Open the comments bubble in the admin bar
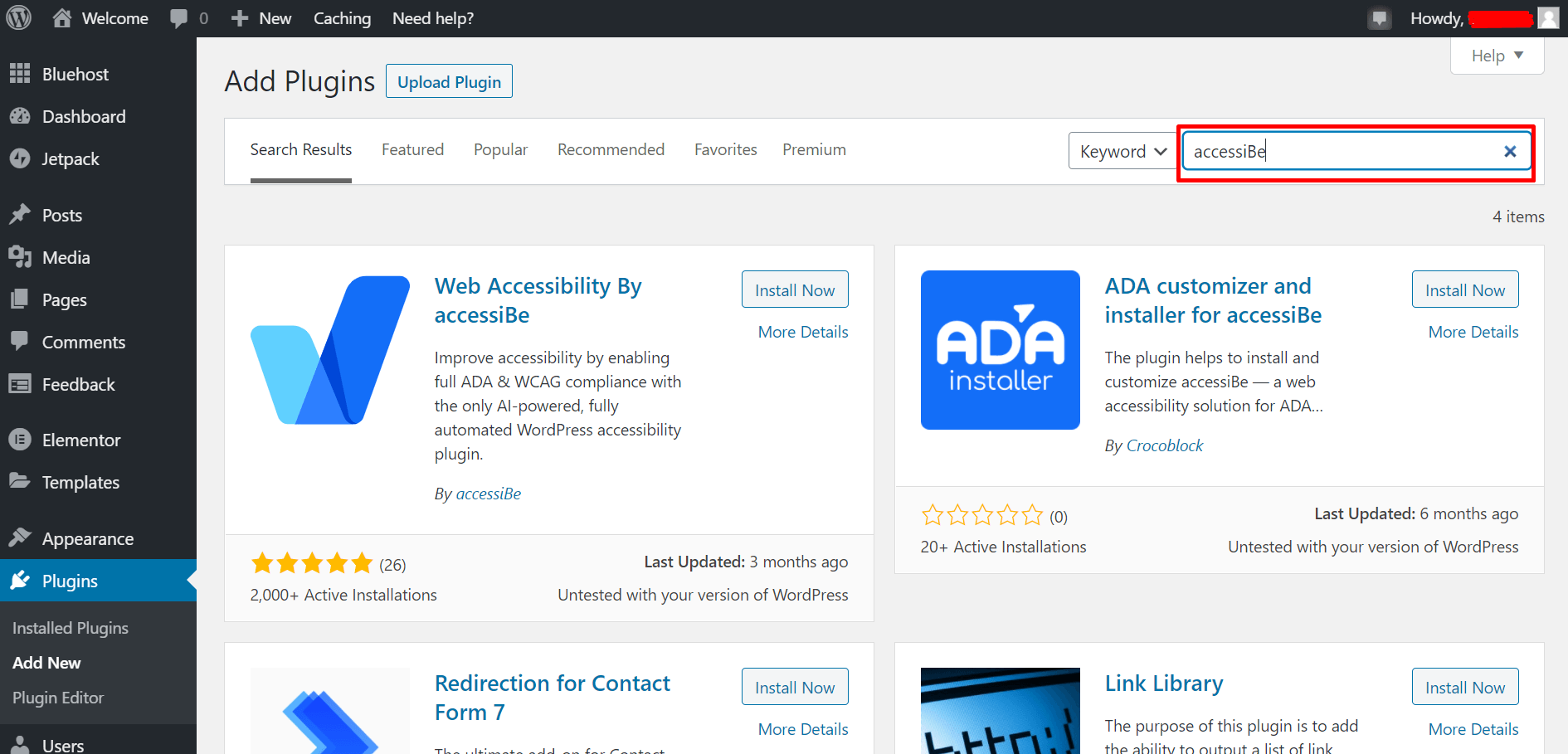Image resolution: width=1568 pixels, height=754 pixels. pyautogui.click(x=178, y=18)
